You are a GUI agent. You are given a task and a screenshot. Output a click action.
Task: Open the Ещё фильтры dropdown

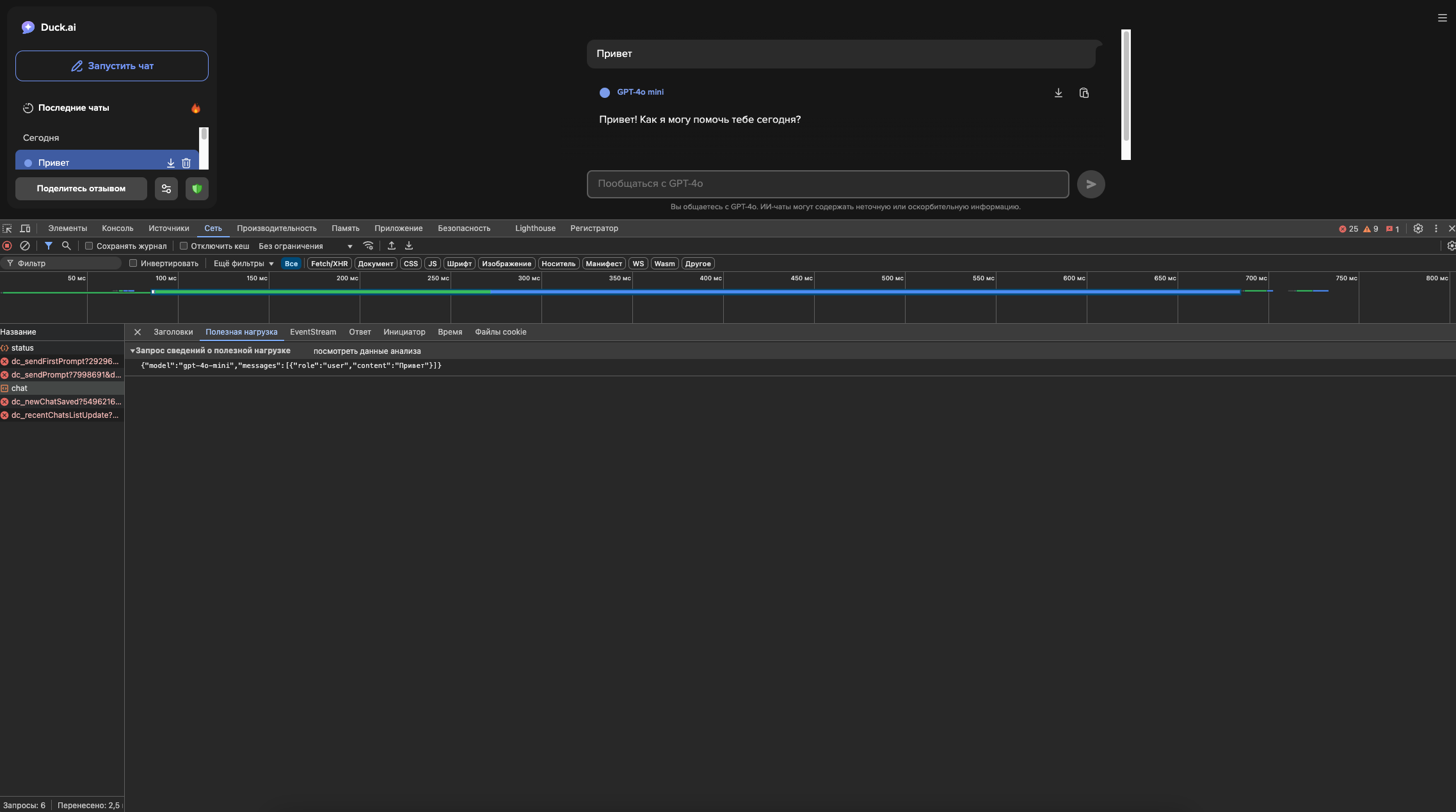tap(243, 264)
